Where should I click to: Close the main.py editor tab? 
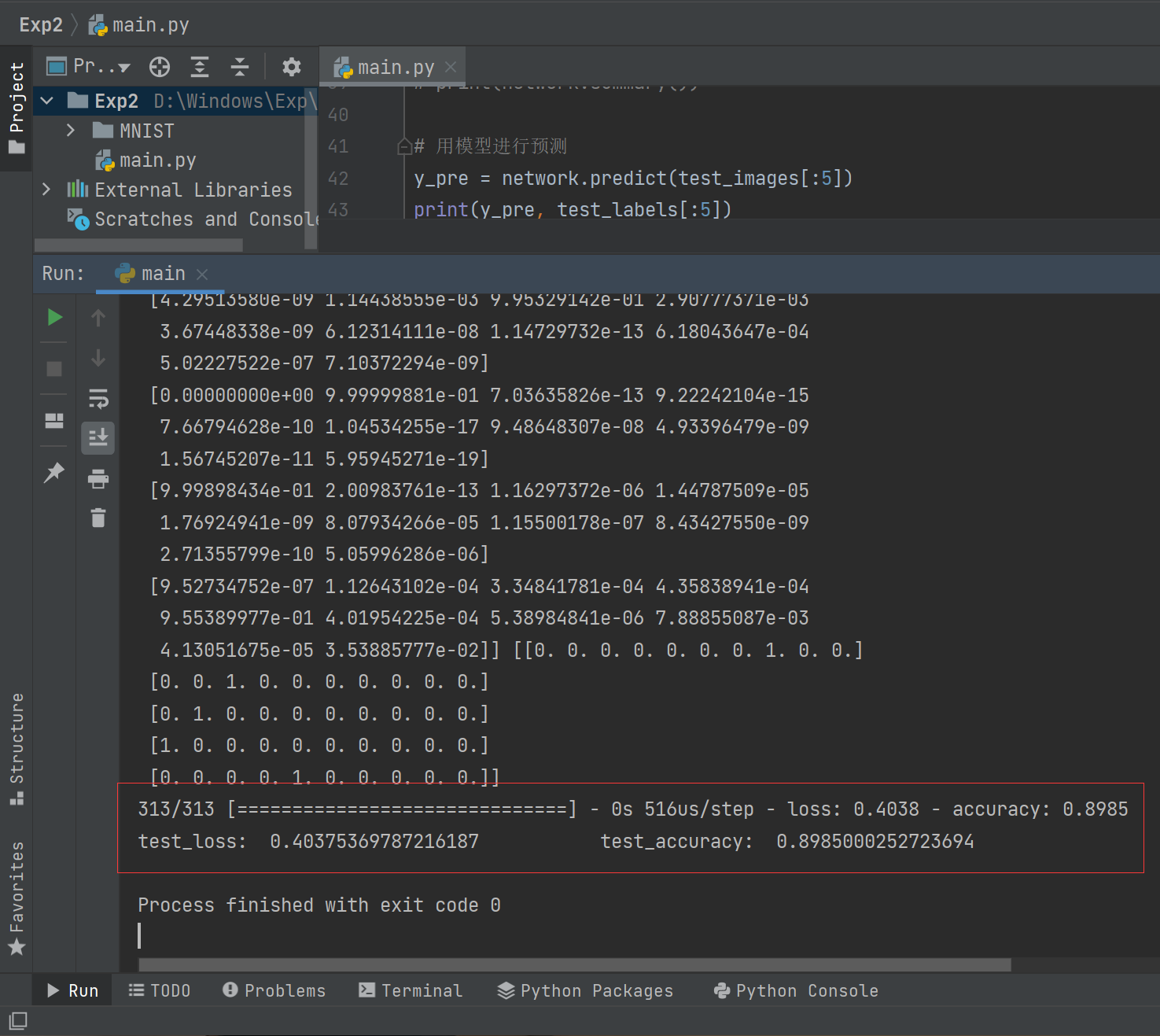[x=451, y=68]
